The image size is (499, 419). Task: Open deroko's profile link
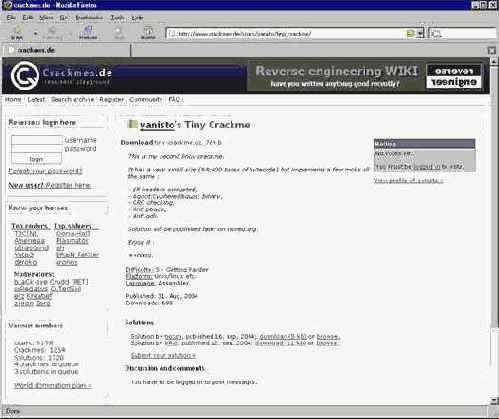[26, 262]
